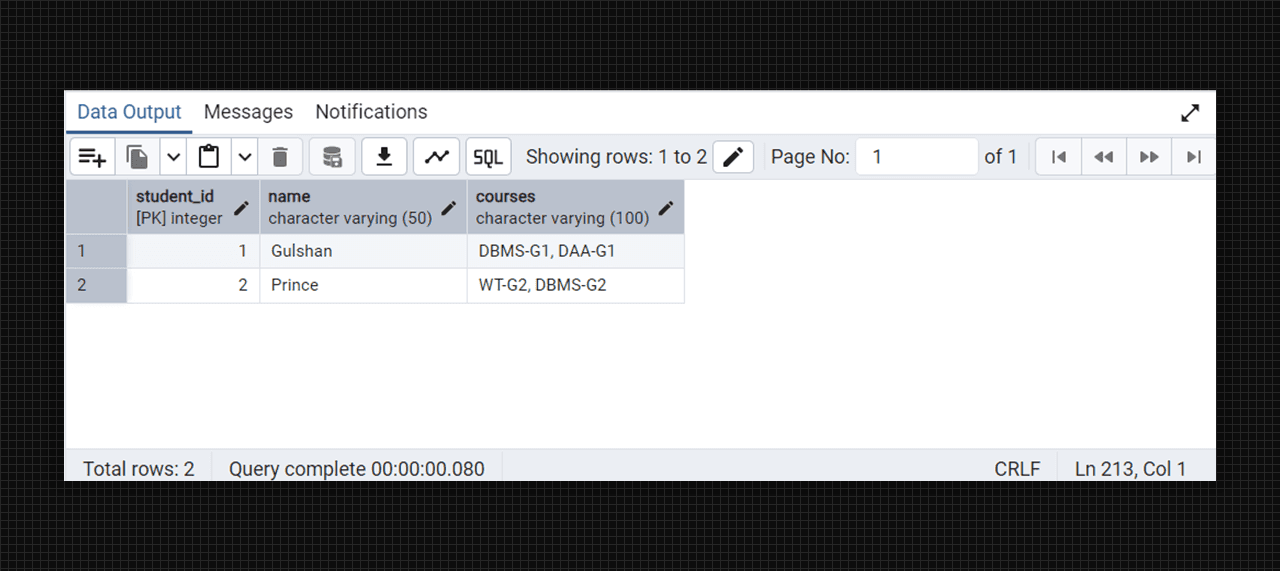This screenshot has height=571, width=1280.
Task: Click the Save data changes icon
Action: 332,157
